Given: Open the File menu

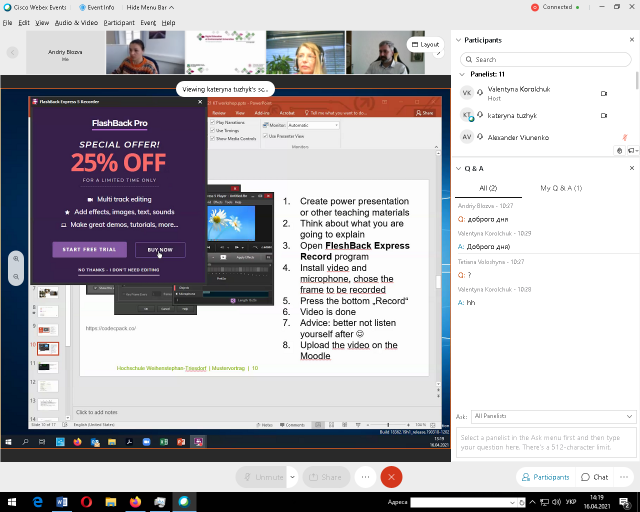Looking at the screenshot, I should (7, 23).
